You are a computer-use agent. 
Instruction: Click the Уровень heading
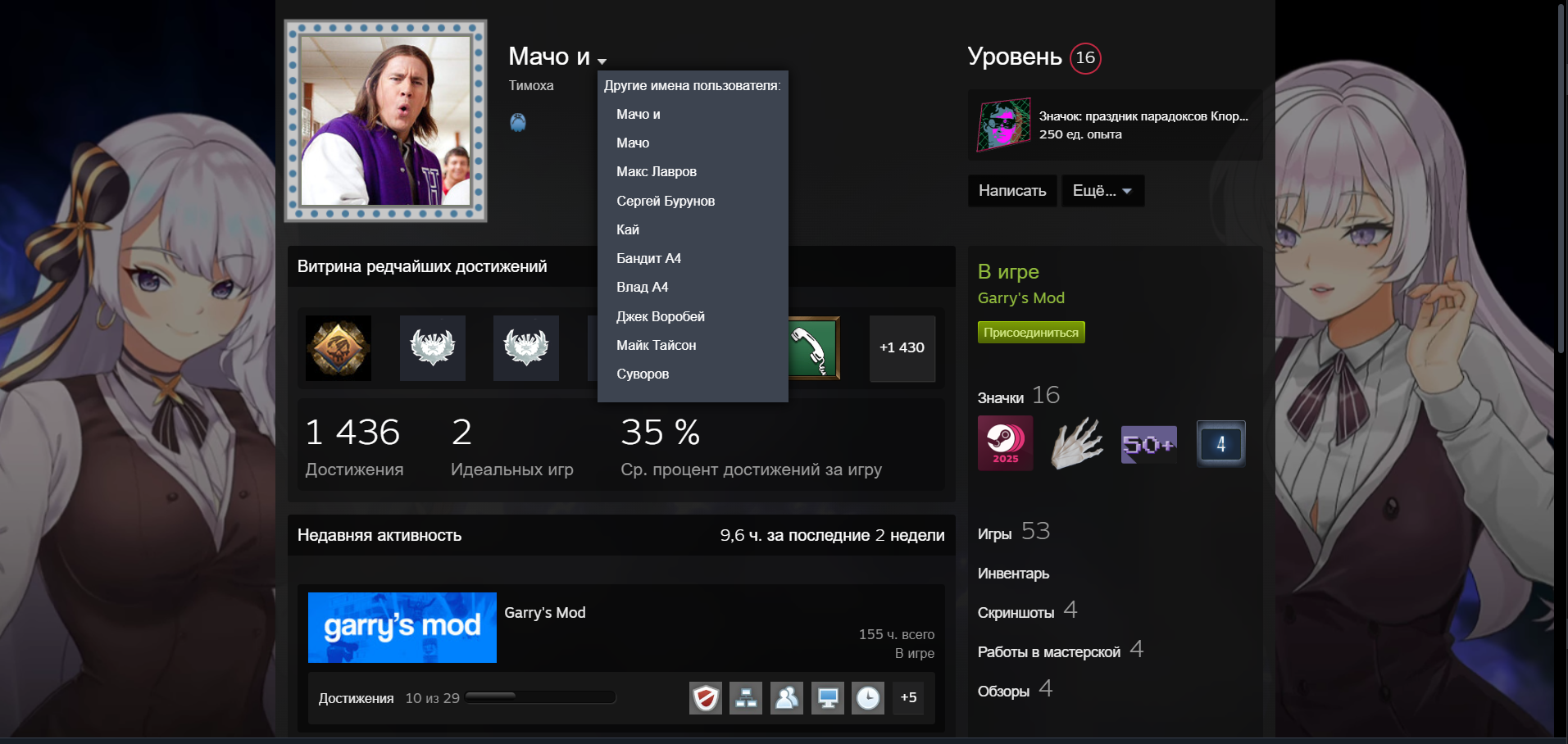(x=1015, y=57)
